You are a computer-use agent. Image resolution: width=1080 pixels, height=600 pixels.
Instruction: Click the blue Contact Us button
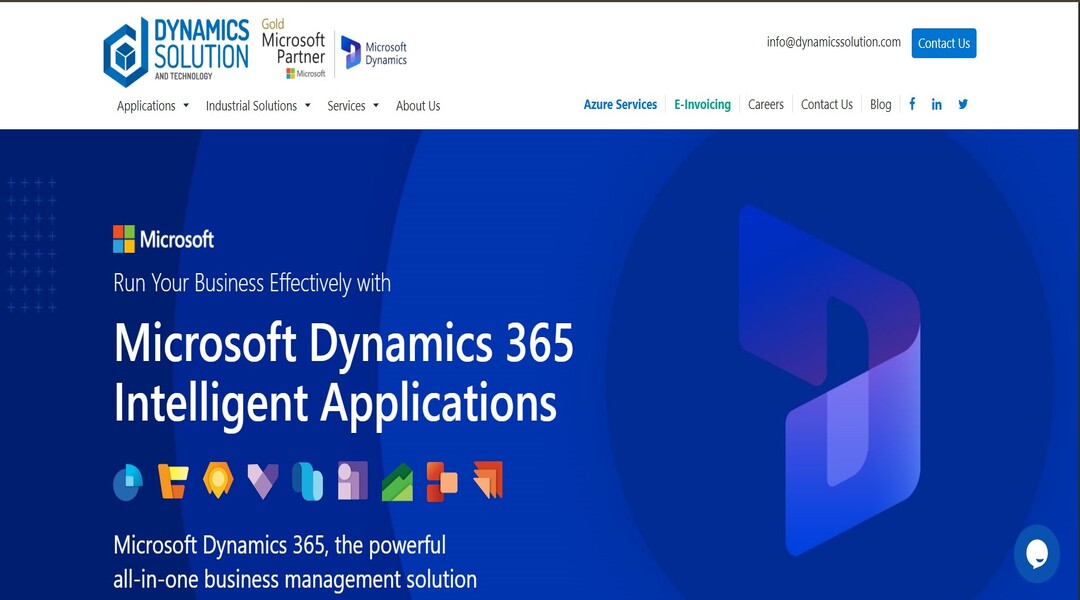[943, 43]
